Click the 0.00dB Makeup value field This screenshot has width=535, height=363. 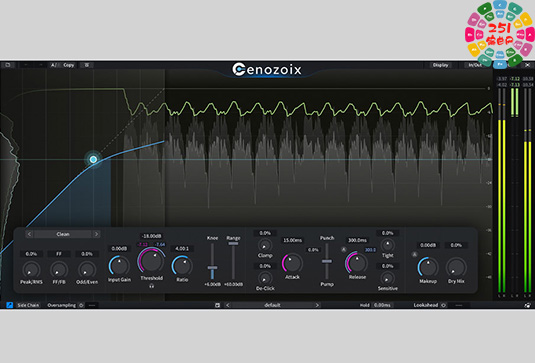click(x=428, y=245)
